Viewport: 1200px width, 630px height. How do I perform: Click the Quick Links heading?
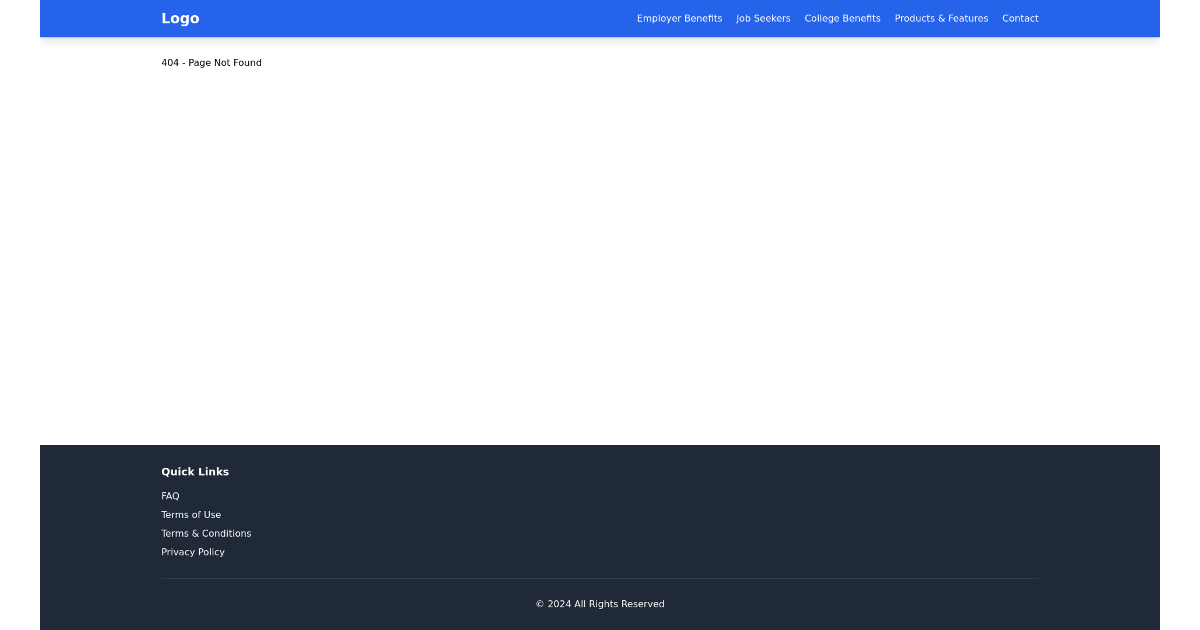tap(195, 471)
